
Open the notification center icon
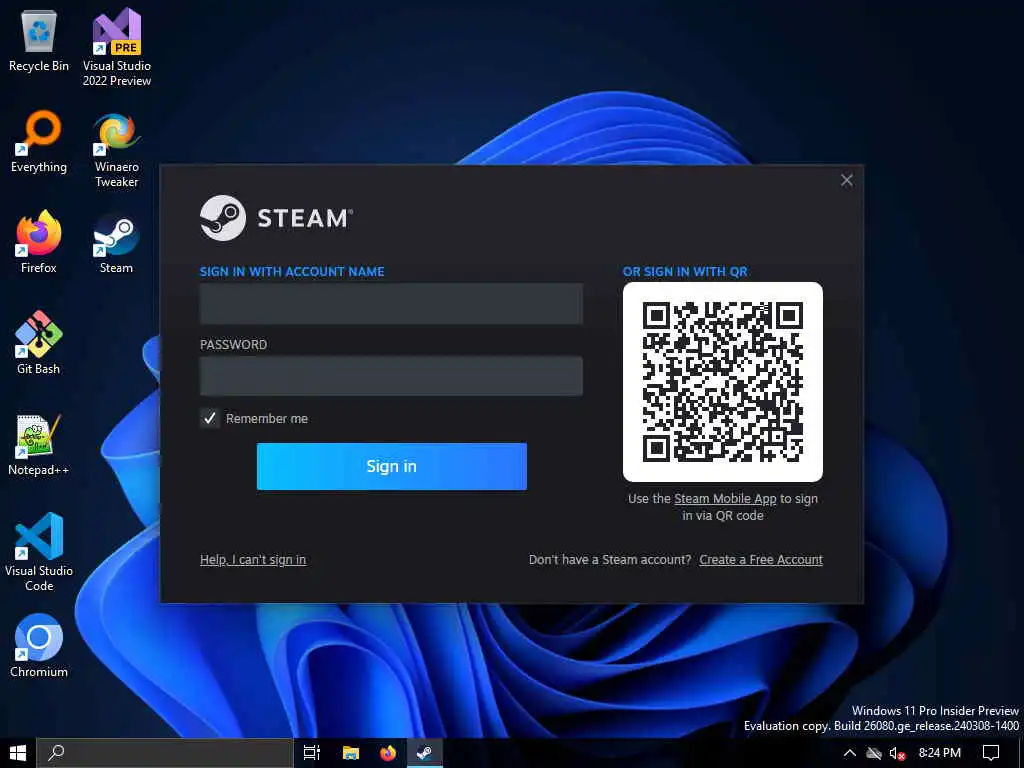coord(991,753)
